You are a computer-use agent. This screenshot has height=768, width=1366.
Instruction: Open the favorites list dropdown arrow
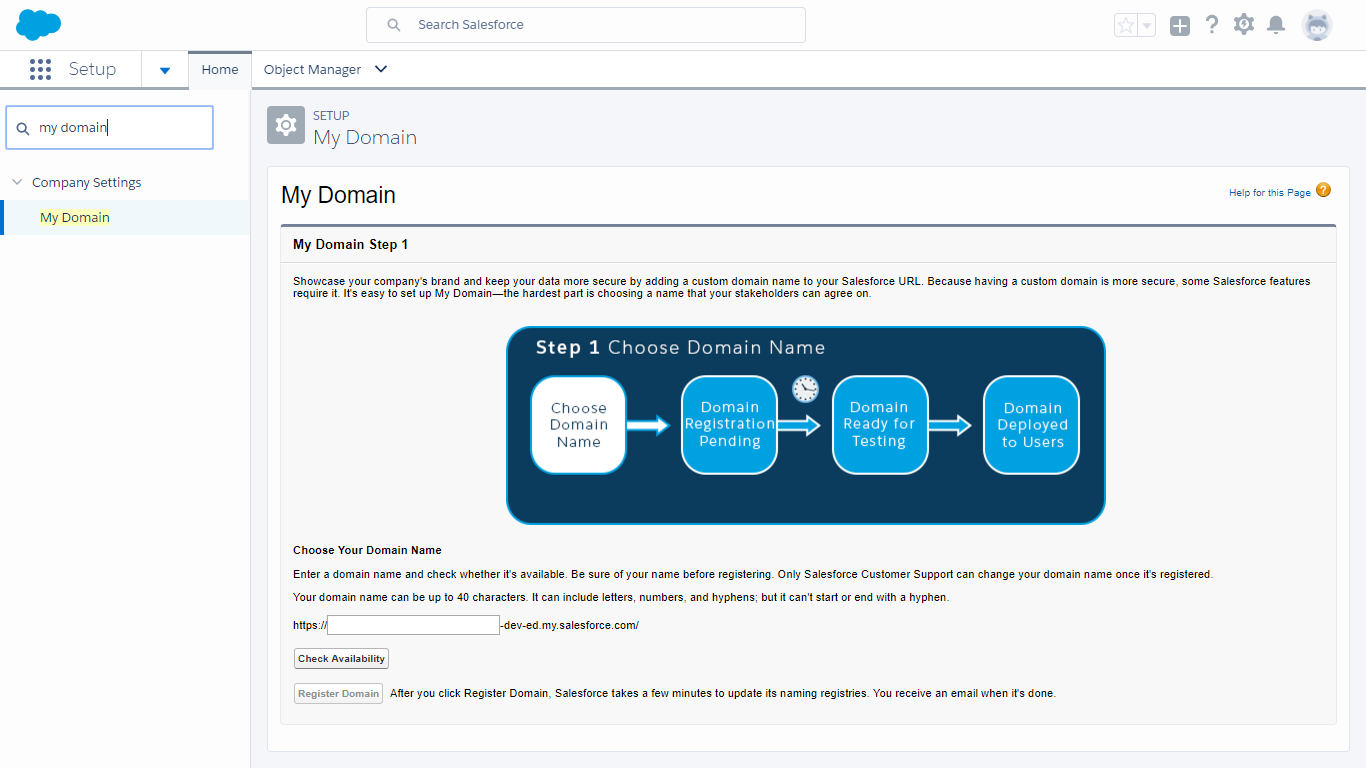point(1147,26)
